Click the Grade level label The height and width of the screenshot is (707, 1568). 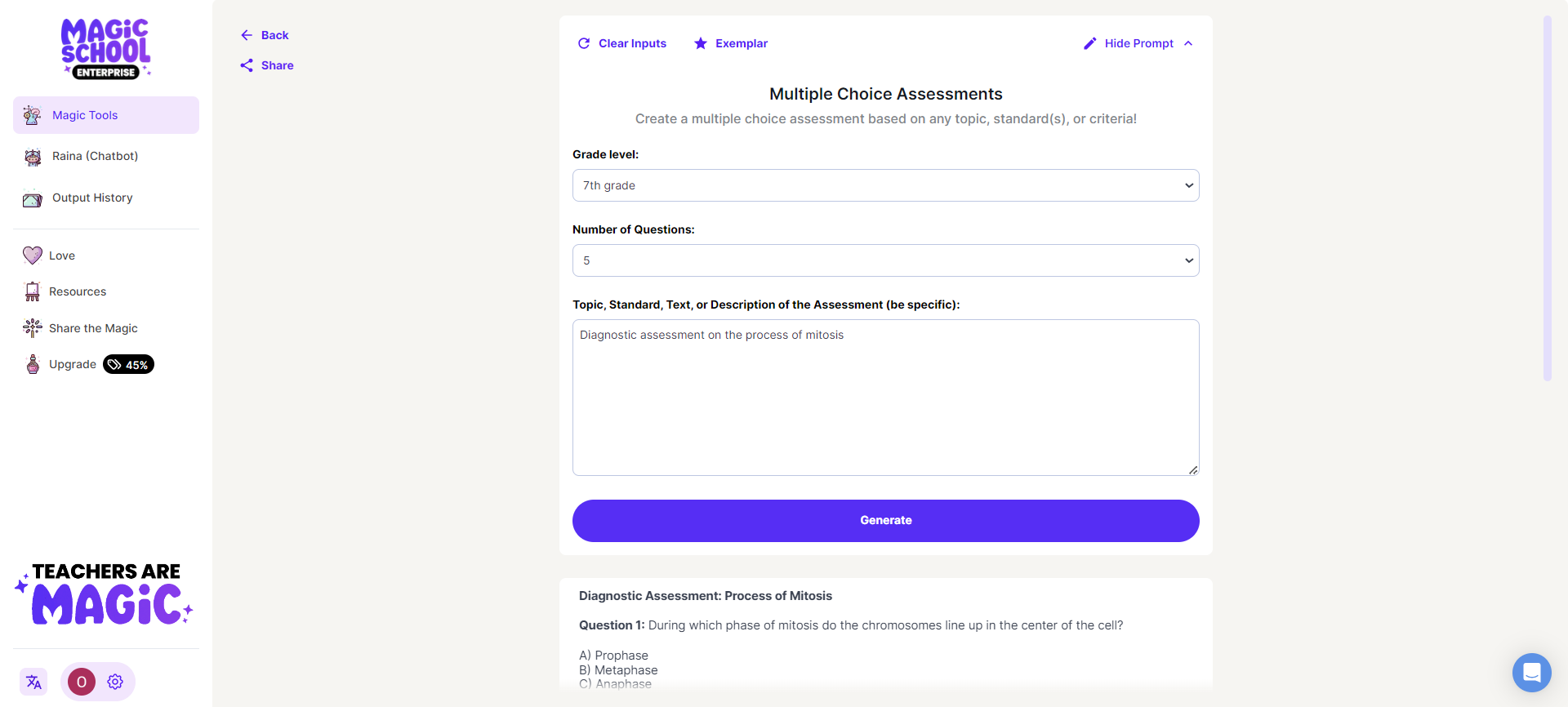[605, 154]
